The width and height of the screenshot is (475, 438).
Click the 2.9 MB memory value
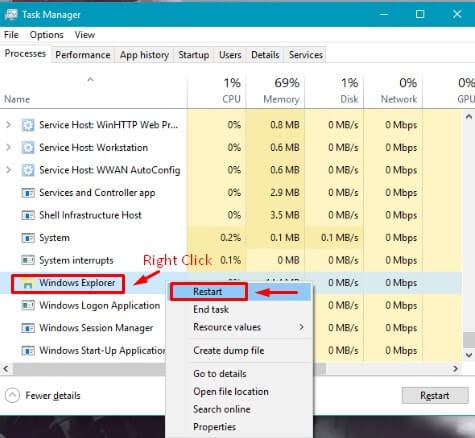point(285,193)
